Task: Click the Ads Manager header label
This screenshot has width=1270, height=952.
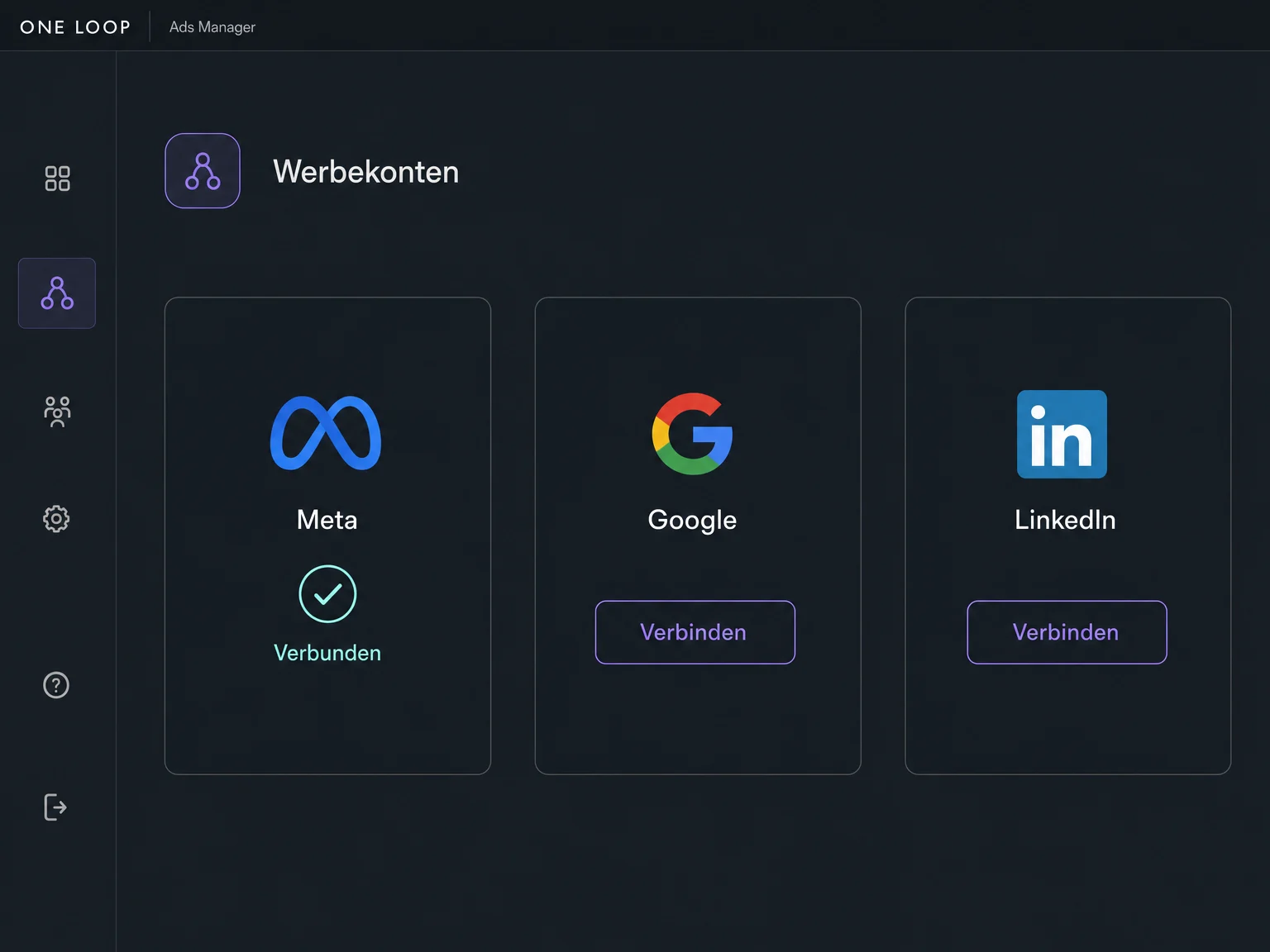Action: coord(212,27)
